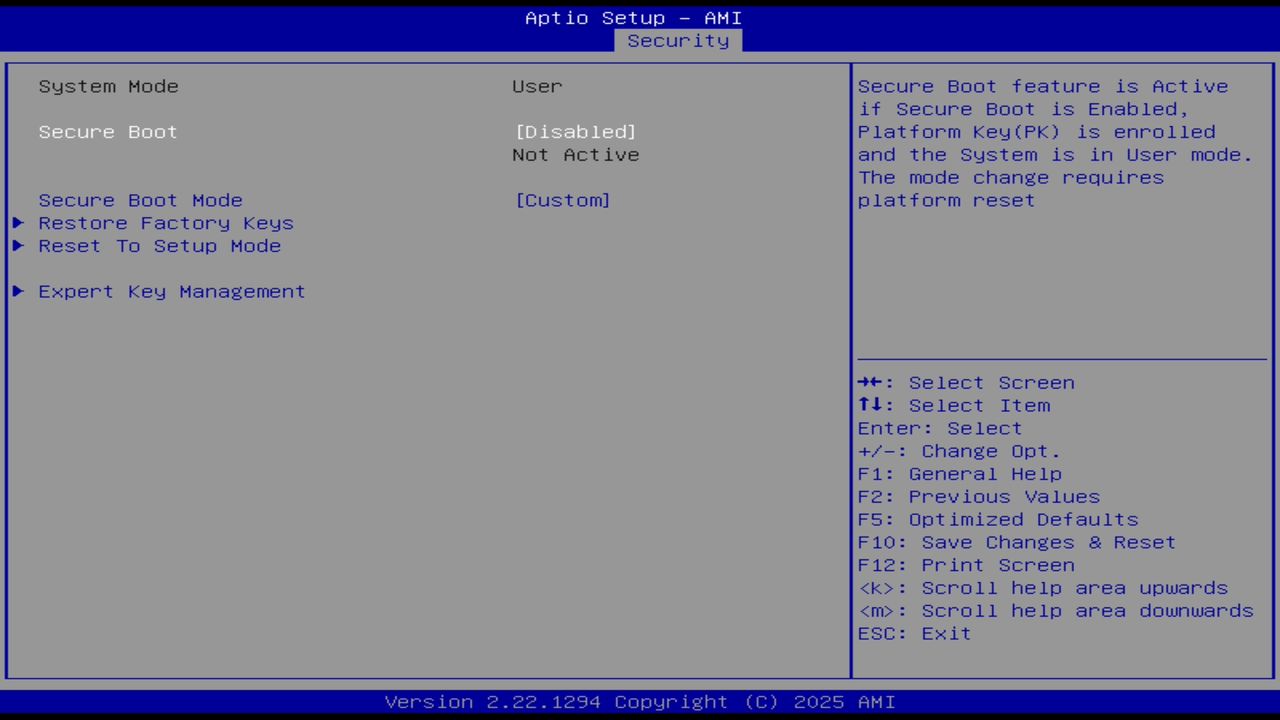
Task: Click the arrow beside Reset To Setup Mode
Action: (18, 246)
